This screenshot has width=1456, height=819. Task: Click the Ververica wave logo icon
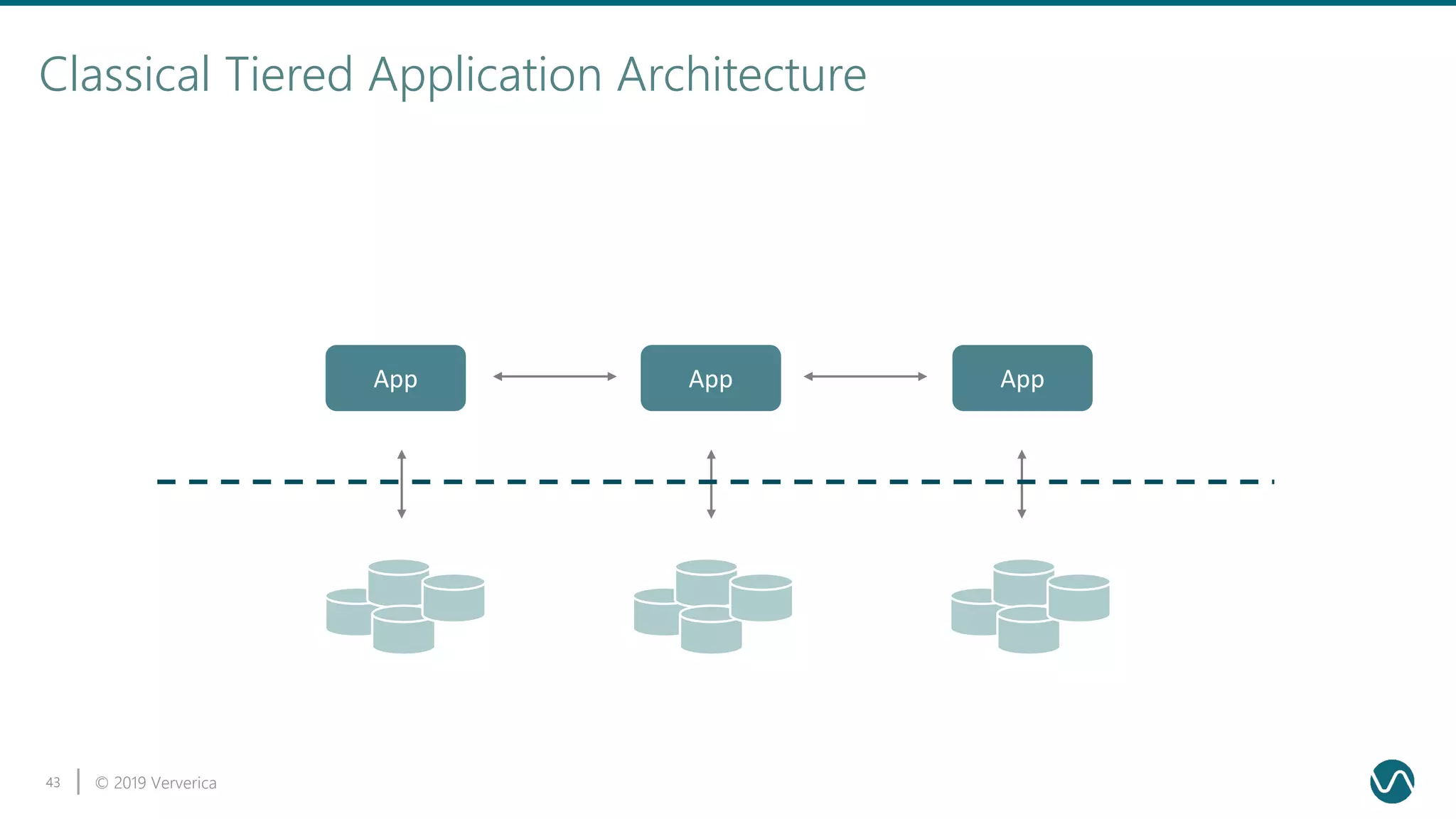coord(1391,781)
